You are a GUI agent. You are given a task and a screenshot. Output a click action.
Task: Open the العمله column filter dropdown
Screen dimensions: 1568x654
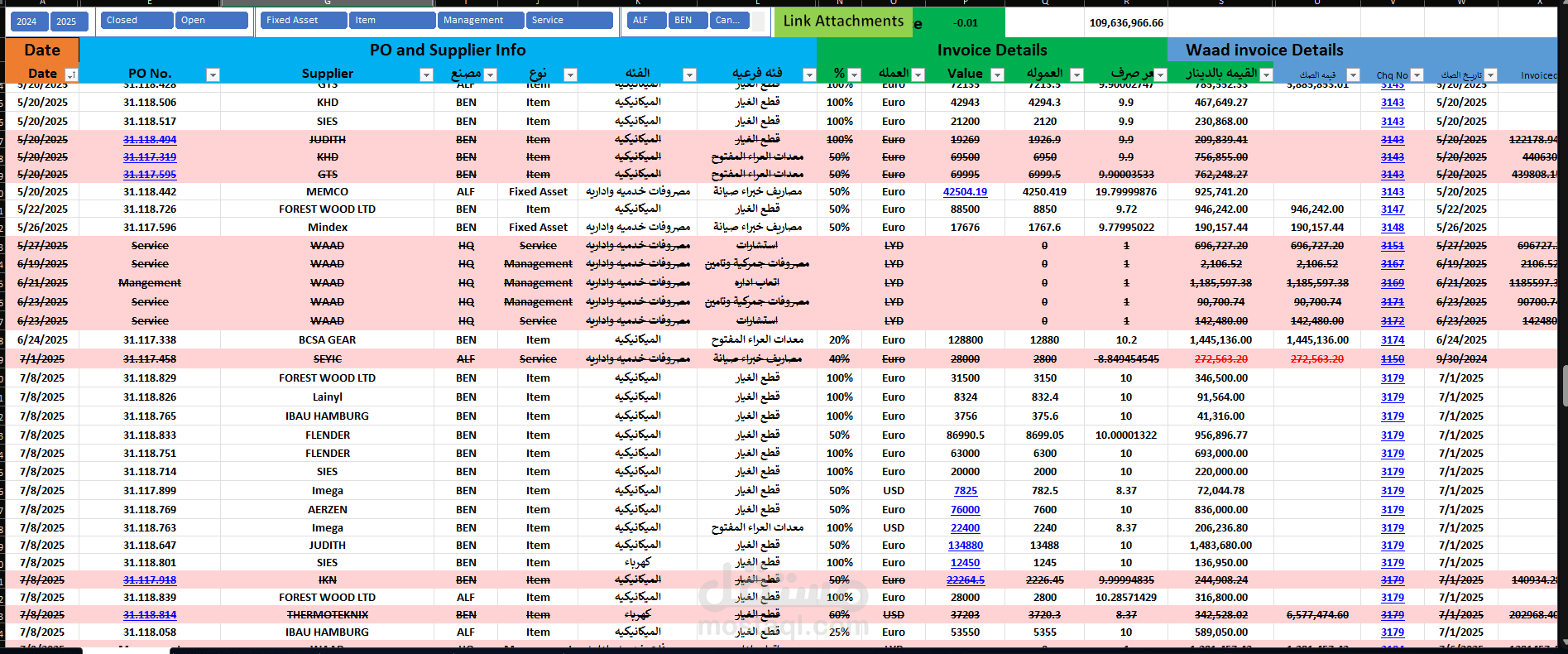918,75
